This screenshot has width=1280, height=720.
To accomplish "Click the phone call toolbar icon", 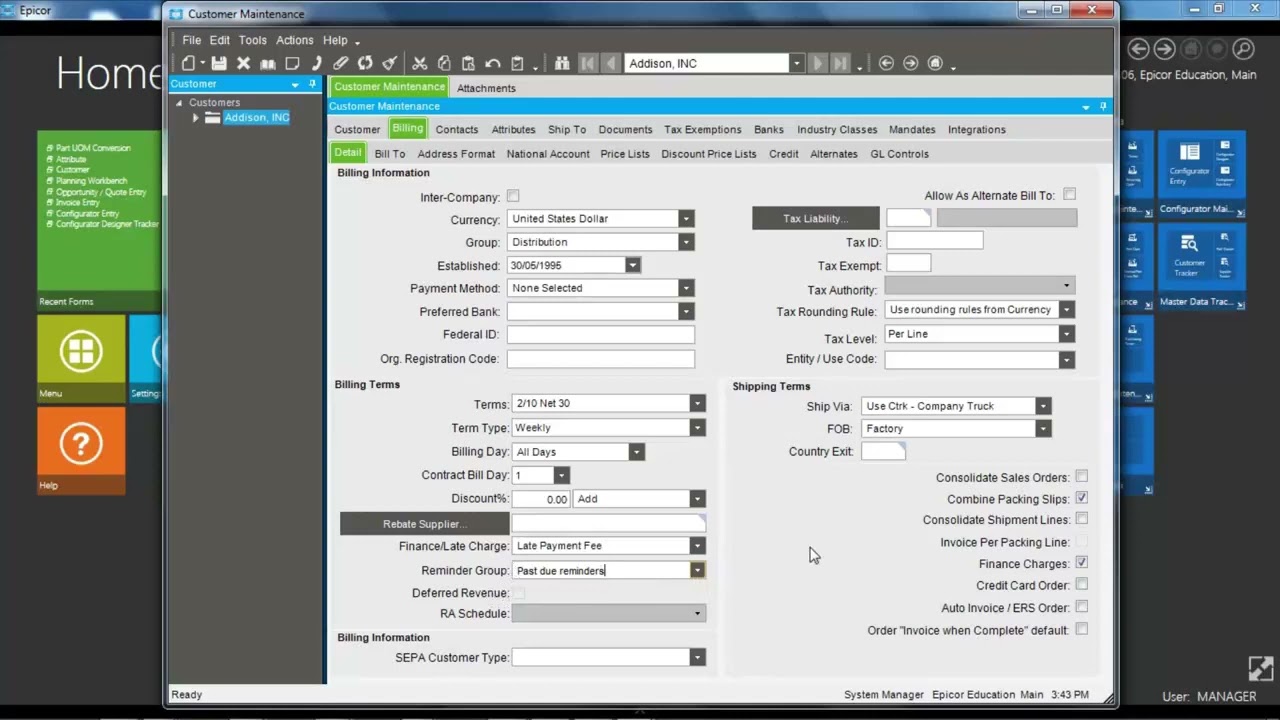I will pyautogui.click(x=316, y=63).
